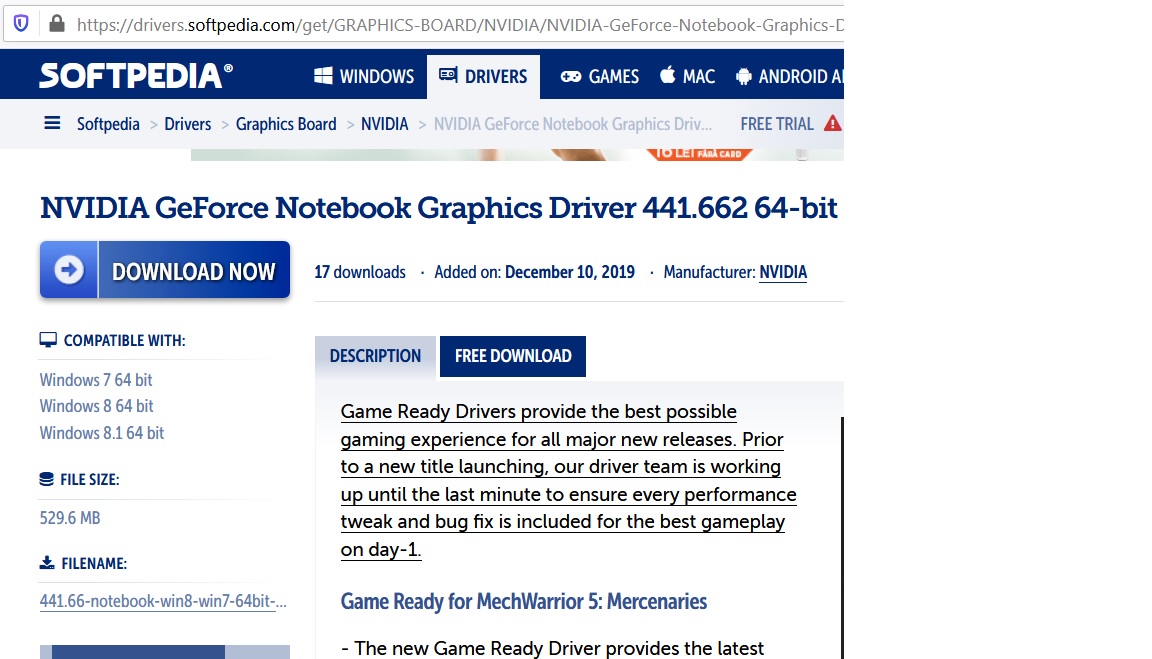Click the Drivers card icon
This screenshot has width=1152, height=659.
click(448, 74)
